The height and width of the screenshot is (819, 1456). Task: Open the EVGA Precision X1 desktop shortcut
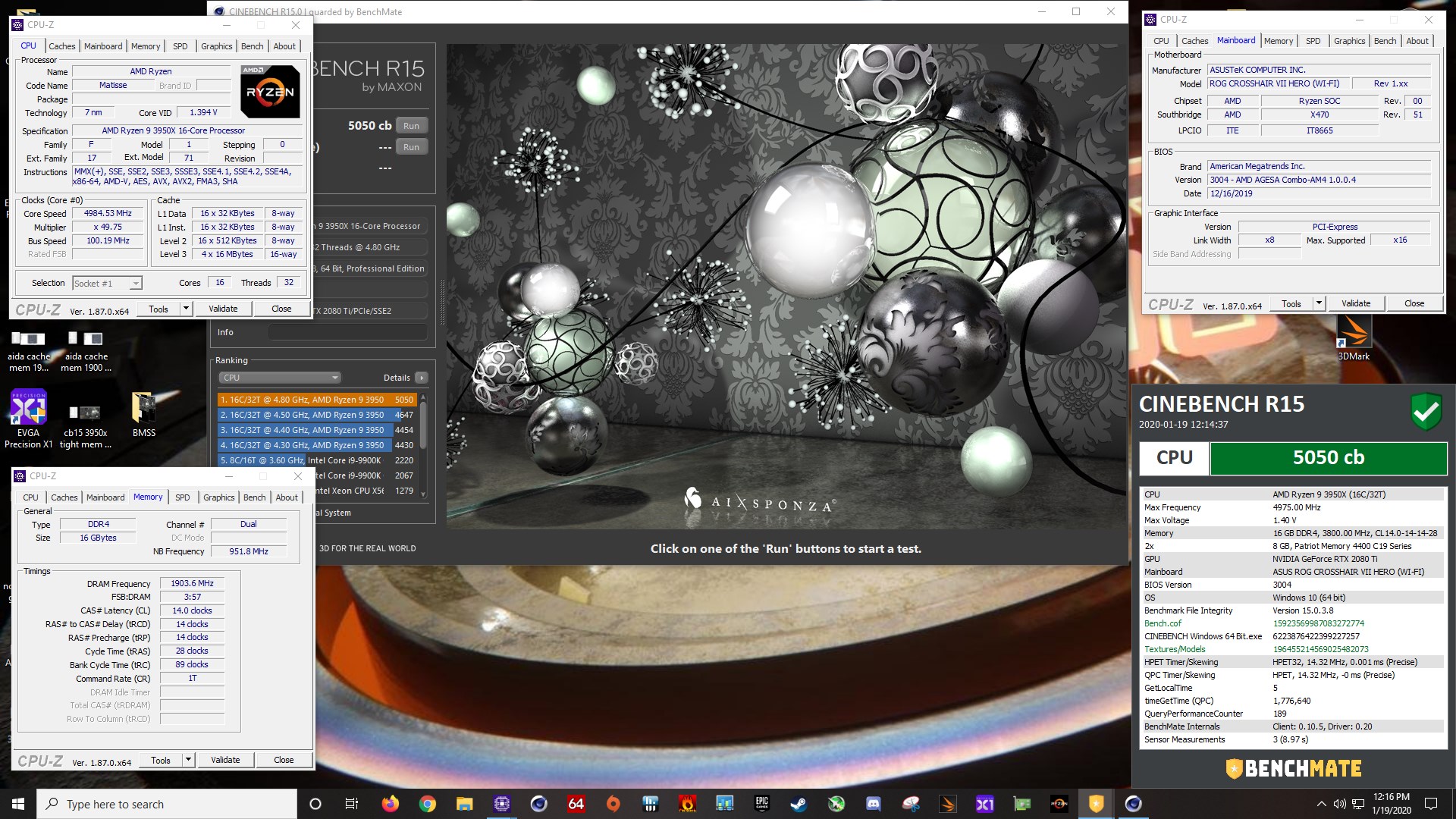pos(28,418)
